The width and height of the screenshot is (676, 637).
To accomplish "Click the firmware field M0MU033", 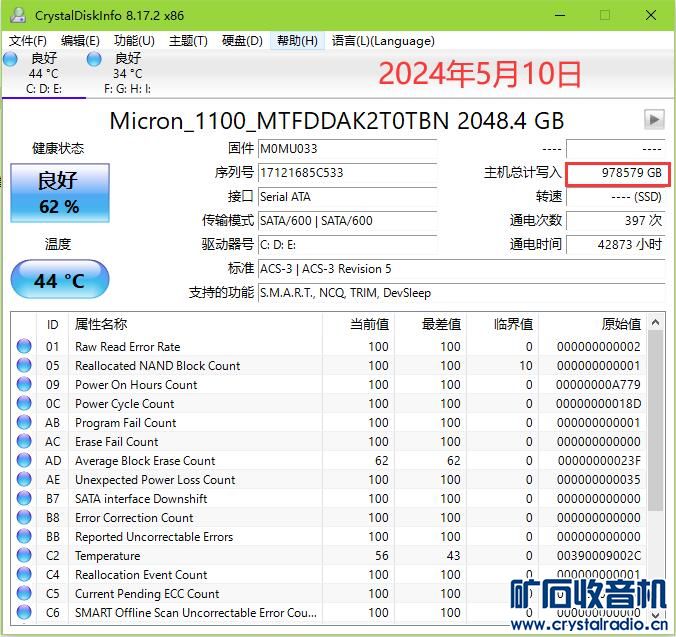I will click(x=347, y=149).
